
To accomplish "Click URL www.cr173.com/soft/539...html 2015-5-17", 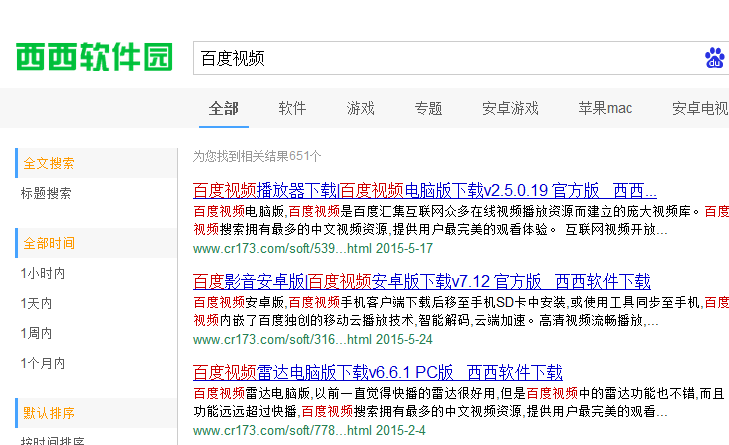I will pyautogui.click(x=313, y=248).
